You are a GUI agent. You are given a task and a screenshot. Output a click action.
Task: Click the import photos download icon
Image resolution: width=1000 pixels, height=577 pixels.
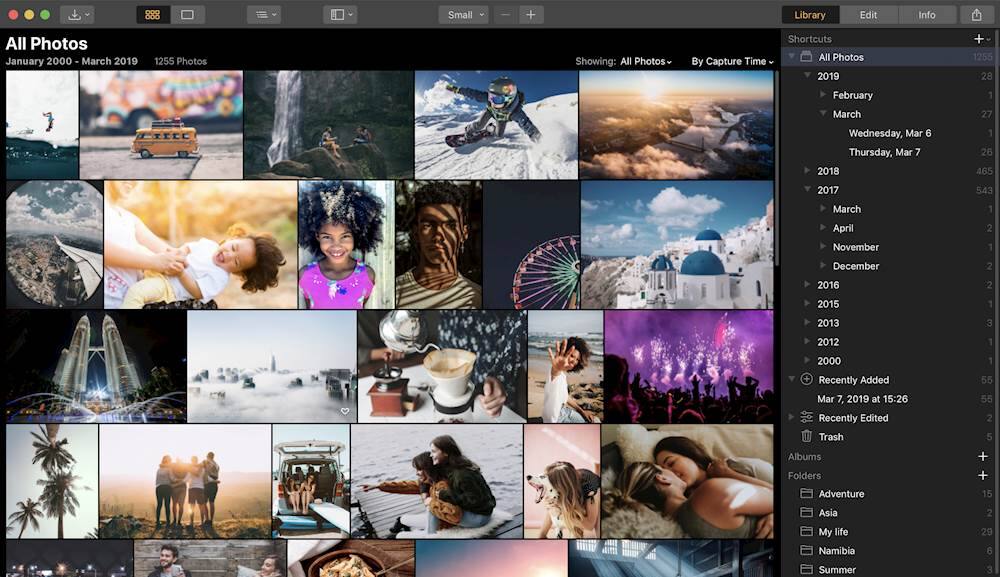click(76, 15)
